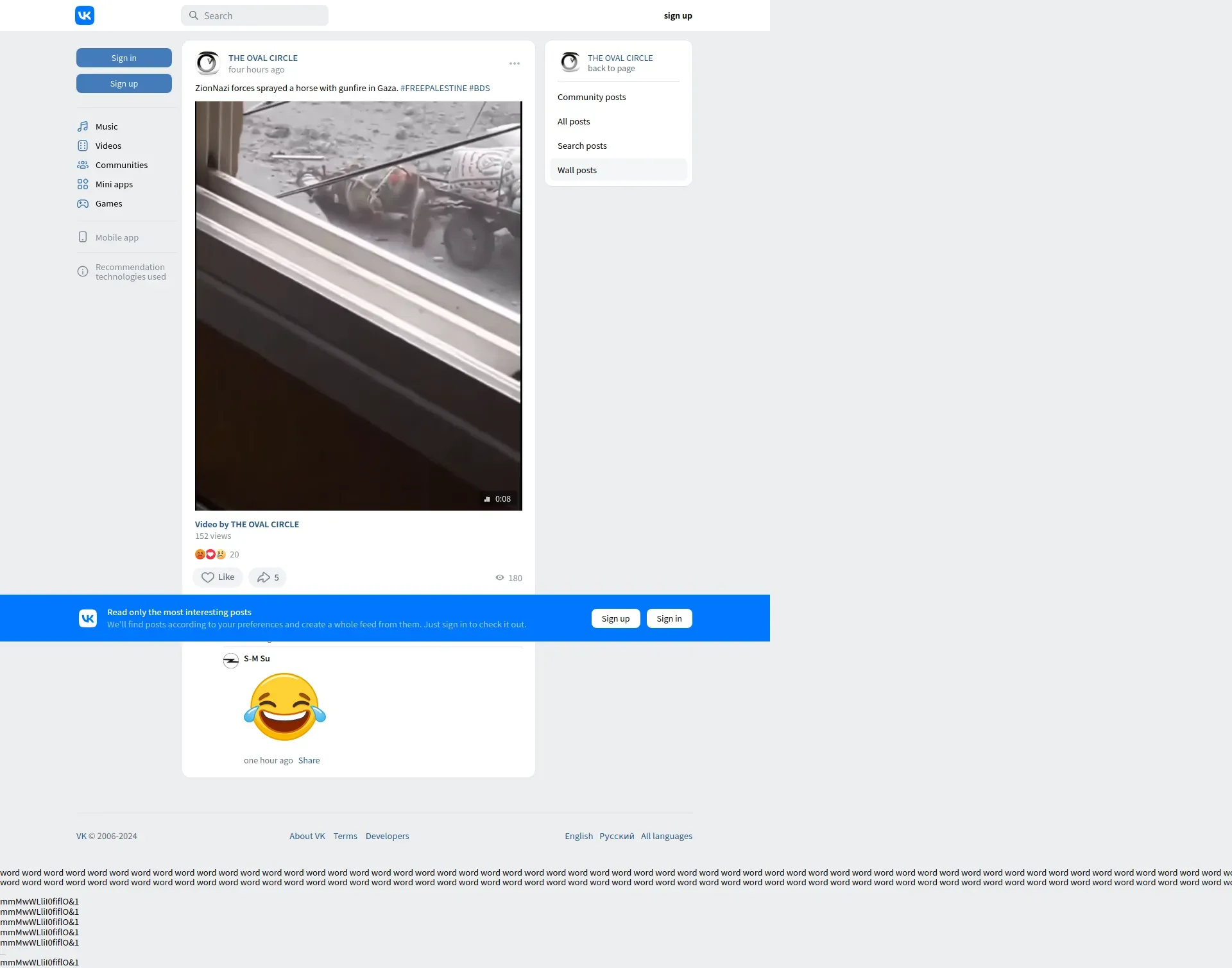
Task: Click the #FREEPALESTINE hashtag
Action: [x=433, y=88]
